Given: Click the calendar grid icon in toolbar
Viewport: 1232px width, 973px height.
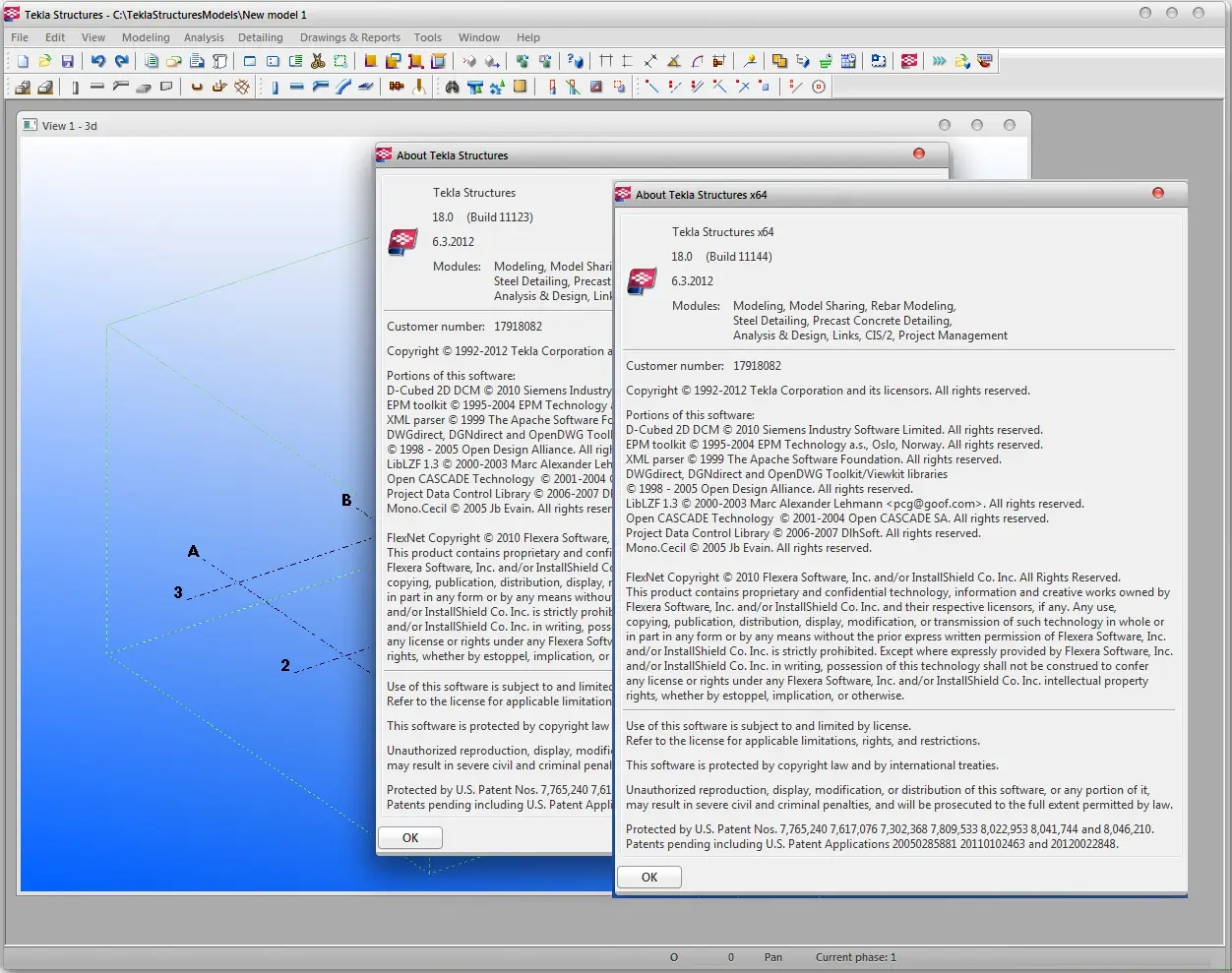Looking at the screenshot, I should pos(848,61).
